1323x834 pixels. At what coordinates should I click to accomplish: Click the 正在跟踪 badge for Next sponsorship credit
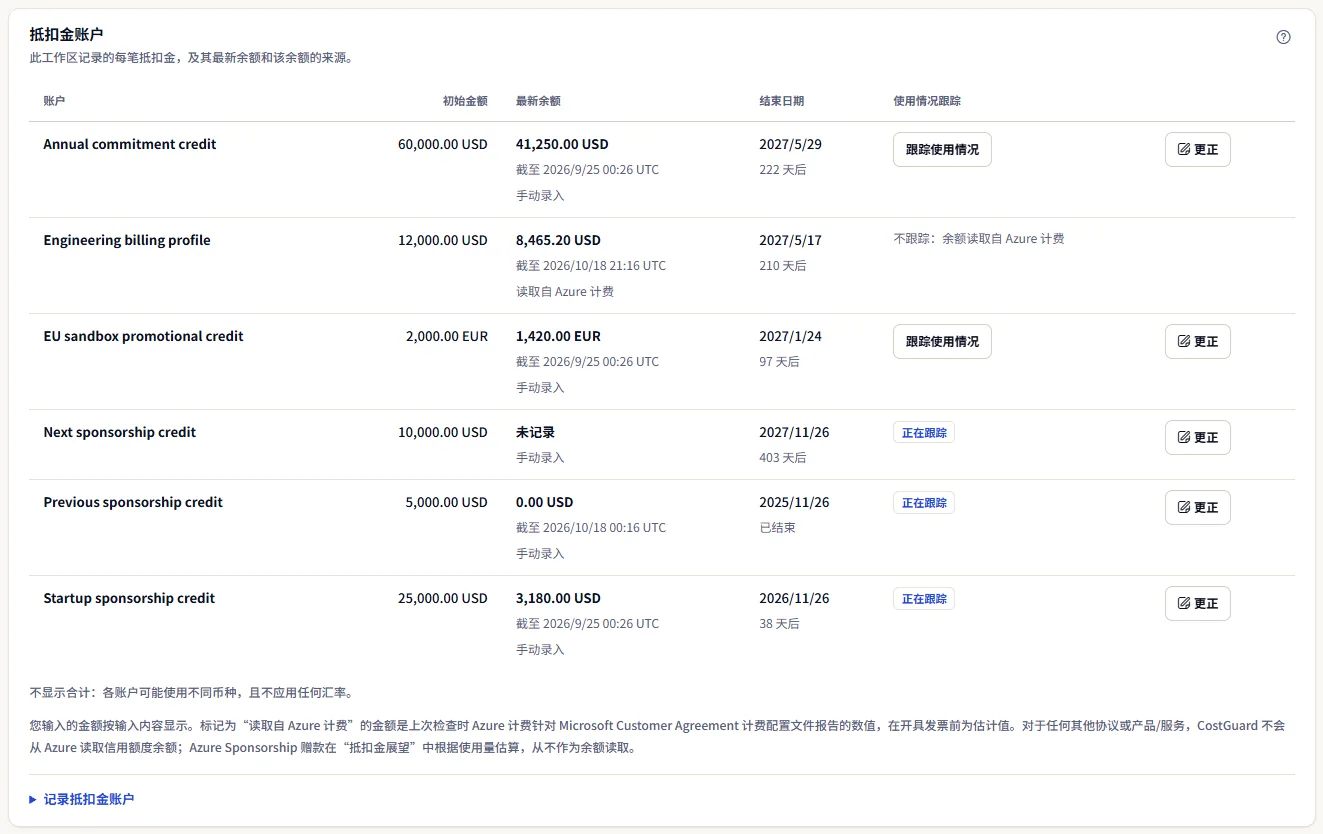(x=924, y=433)
